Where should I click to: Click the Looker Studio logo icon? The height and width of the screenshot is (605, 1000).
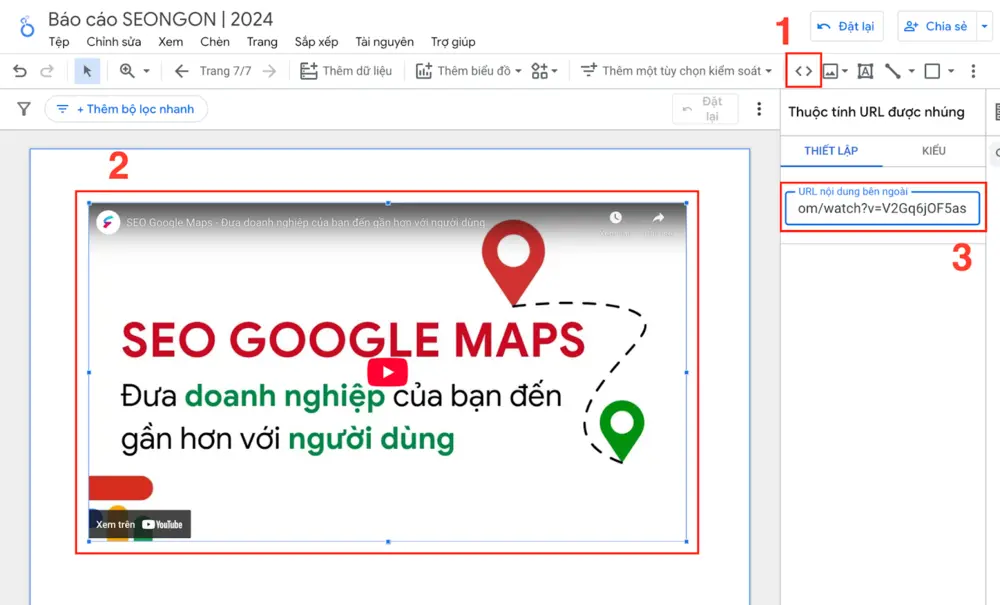(27, 27)
